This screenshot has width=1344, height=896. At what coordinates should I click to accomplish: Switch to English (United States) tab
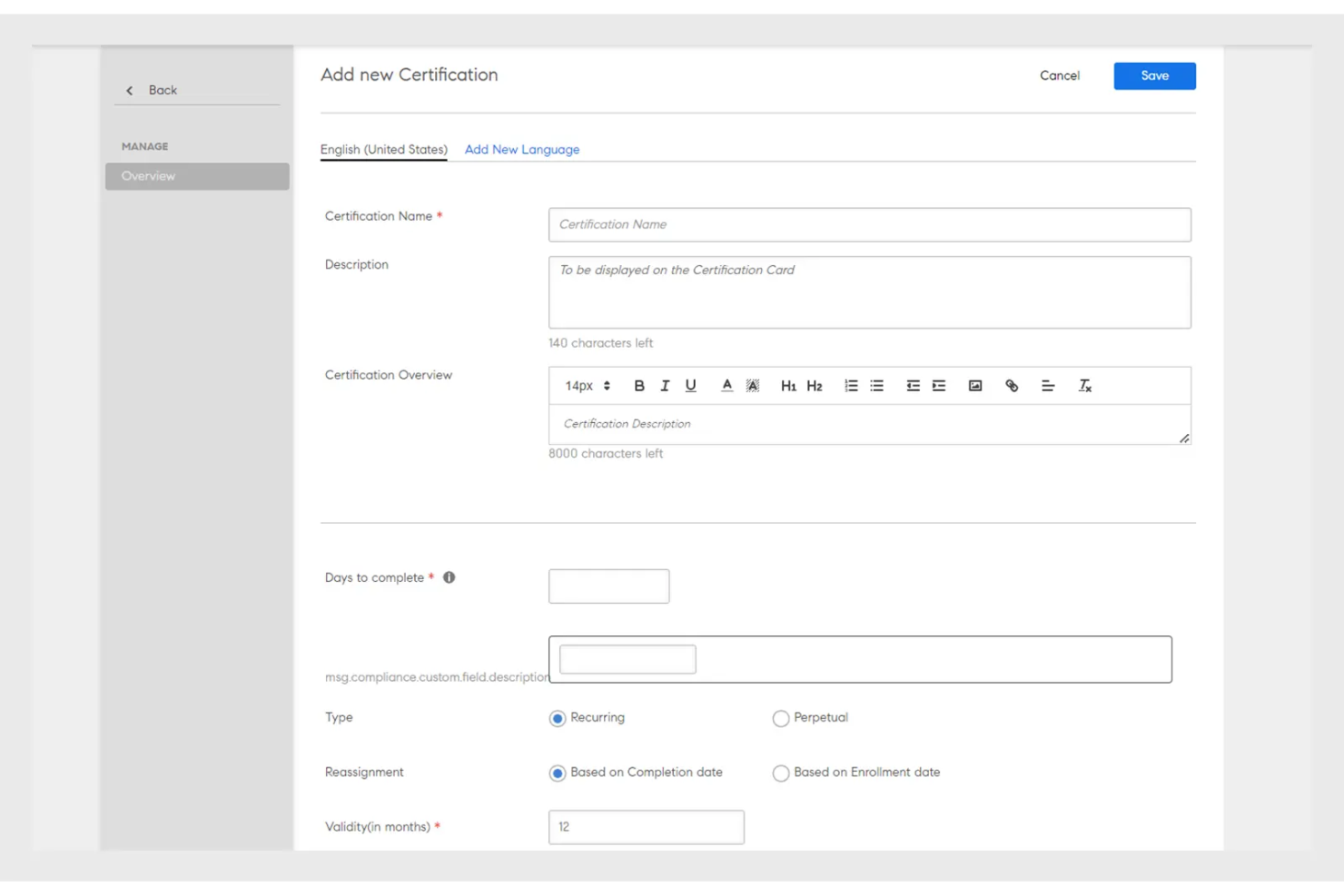pyautogui.click(x=383, y=149)
